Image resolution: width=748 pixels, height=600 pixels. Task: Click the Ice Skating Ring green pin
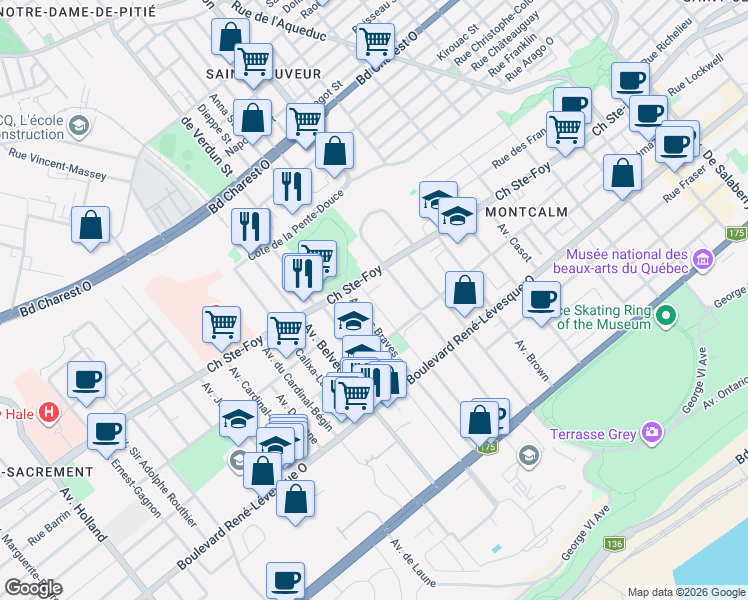click(x=667, y=316)
